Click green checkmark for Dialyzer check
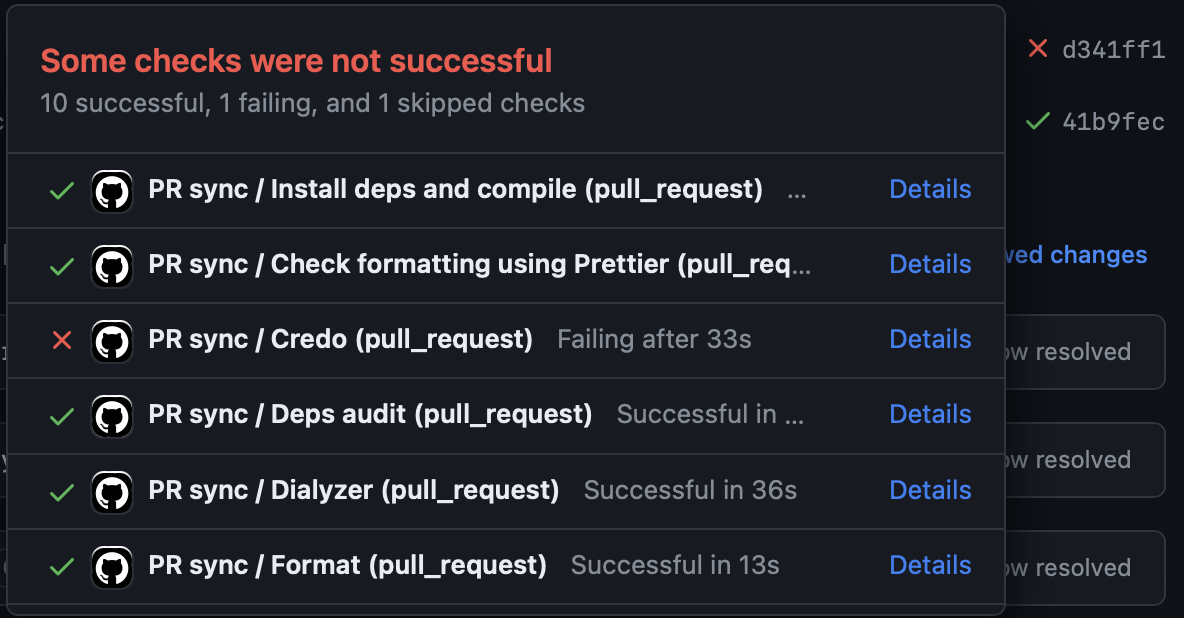1184x618 pixels. tap(62, 491)
